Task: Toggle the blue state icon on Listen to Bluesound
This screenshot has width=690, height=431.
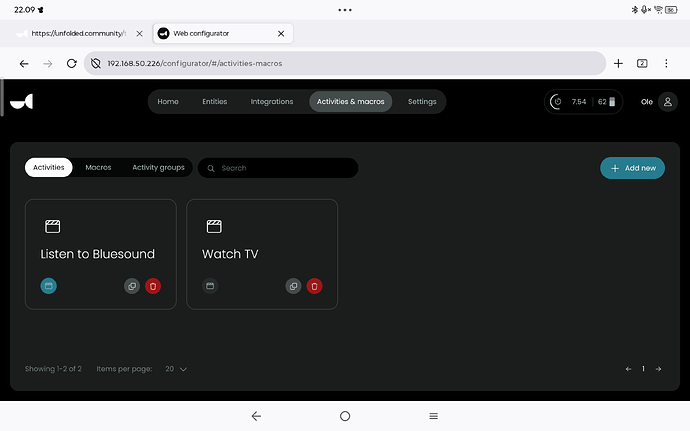Action: [x=48, y=286]
